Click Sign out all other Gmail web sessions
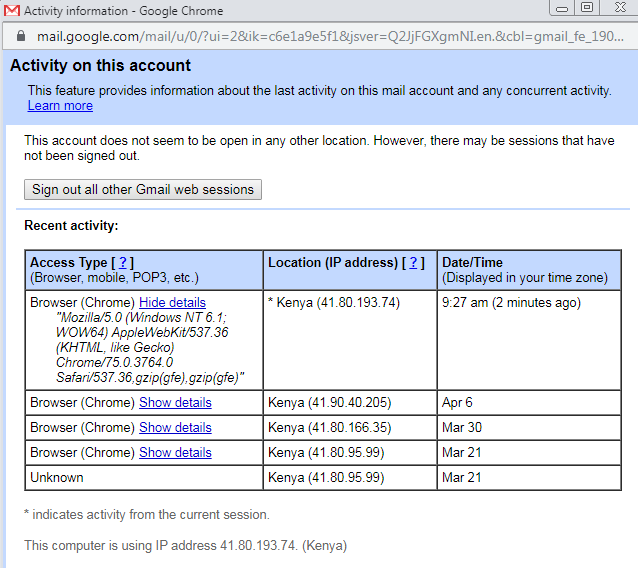Screen dimensions: 638x585 [143, 190]
